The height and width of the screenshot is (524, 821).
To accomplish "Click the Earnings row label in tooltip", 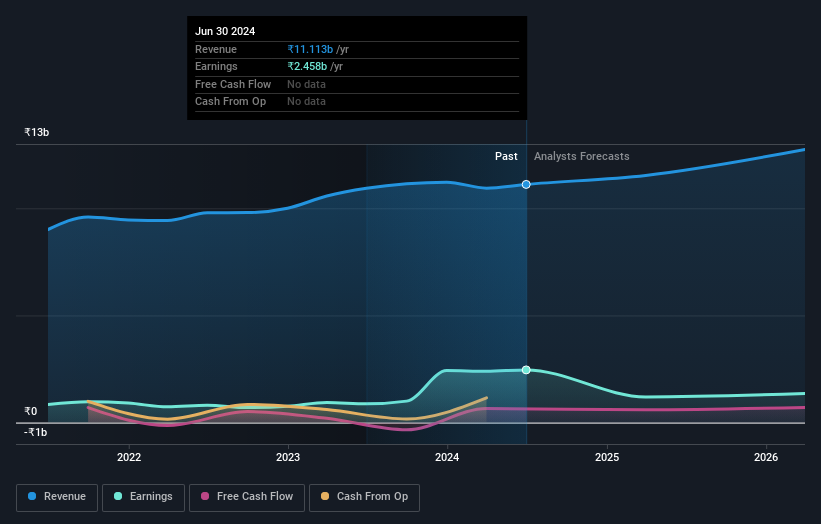I will 216,66.
